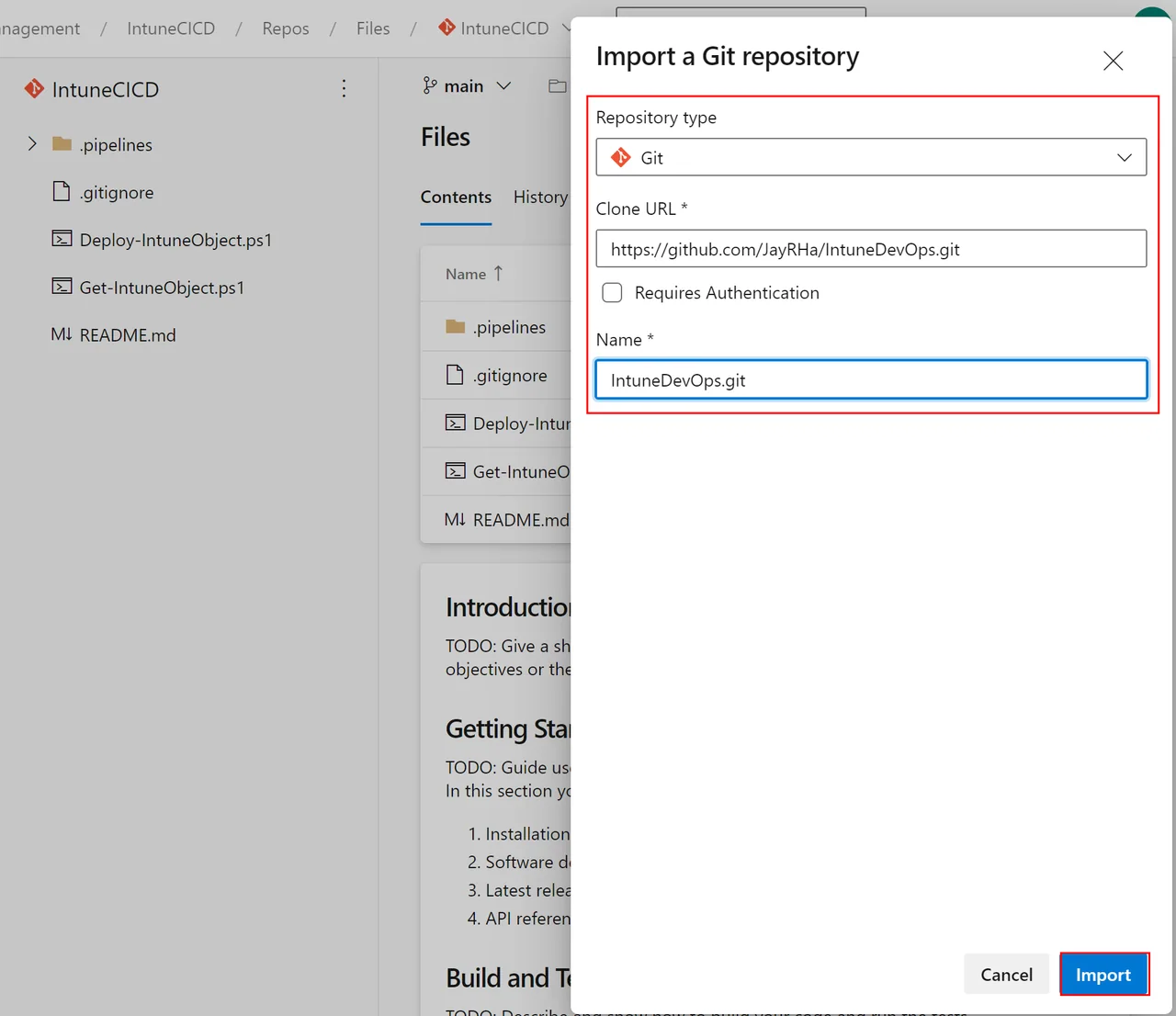This screenshot has height=1016, width=1176.
Task: Click the IntuneCICD project breadcrumb
Action: click(x=171, y=28)
